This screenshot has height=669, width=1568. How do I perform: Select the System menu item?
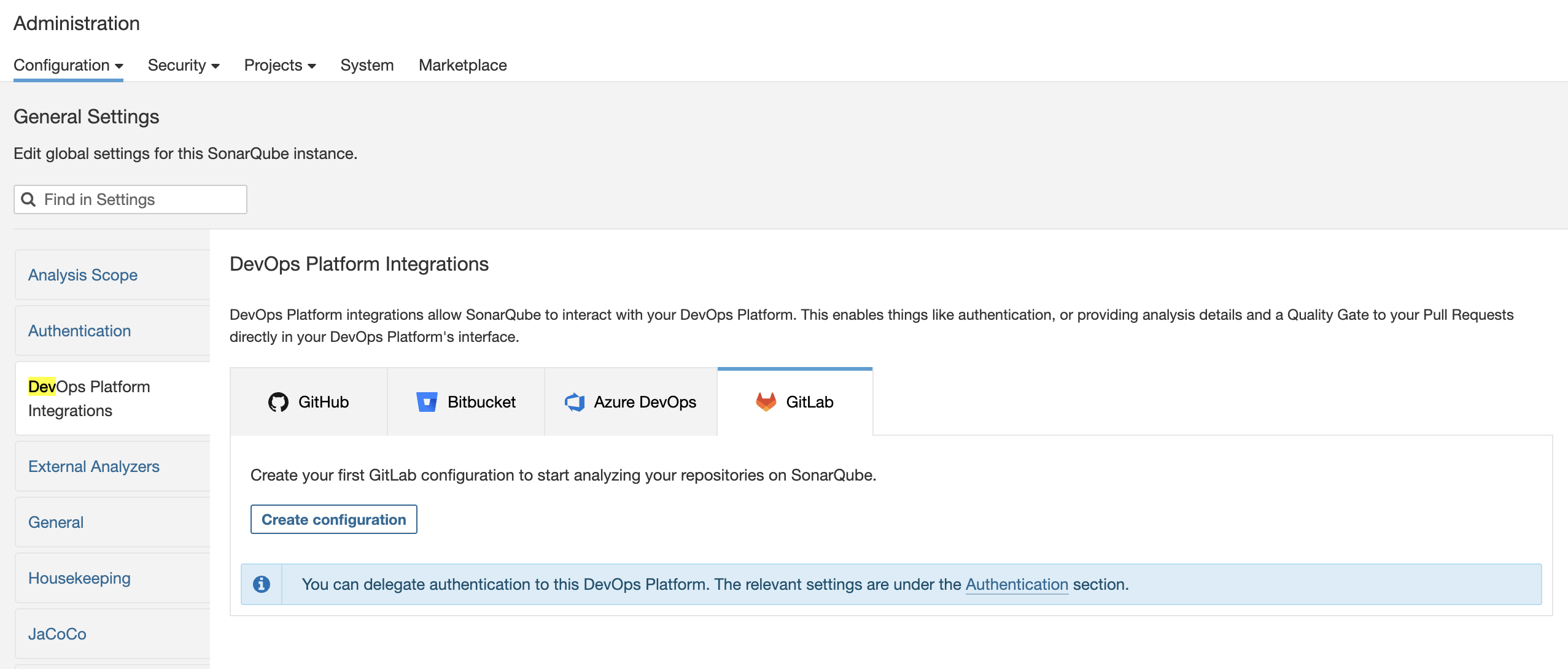coord(367,65)
